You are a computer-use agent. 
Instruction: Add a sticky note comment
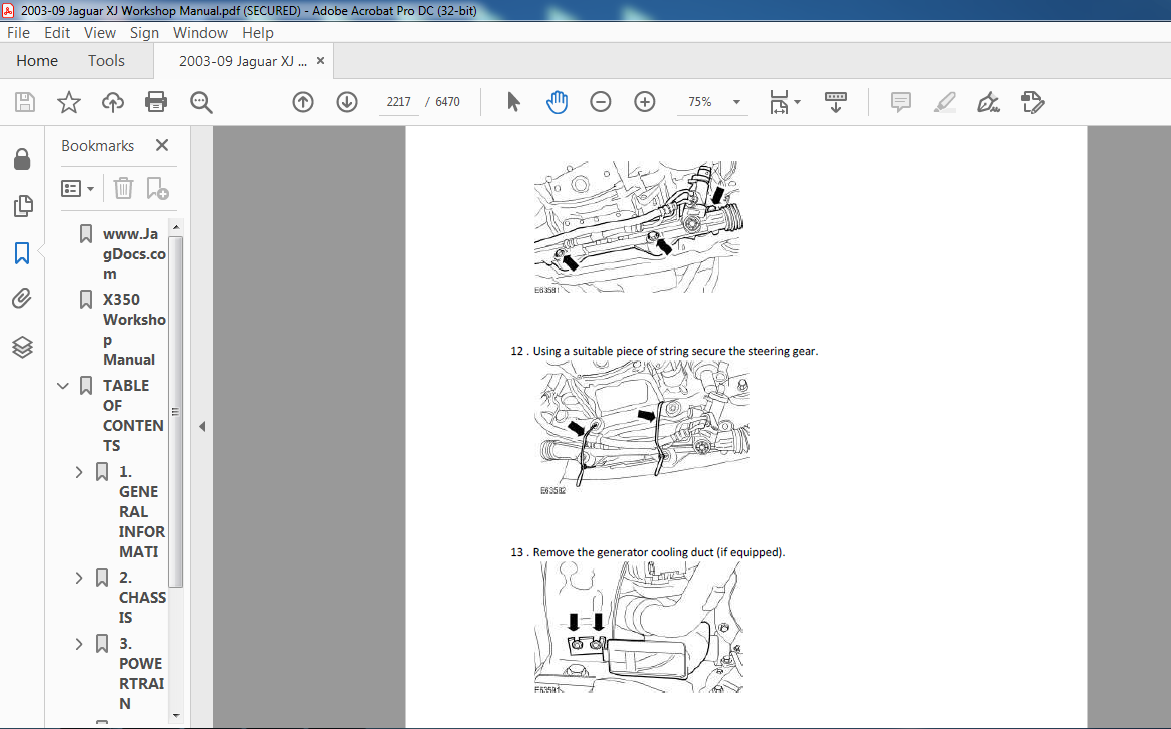pos(901,102)
